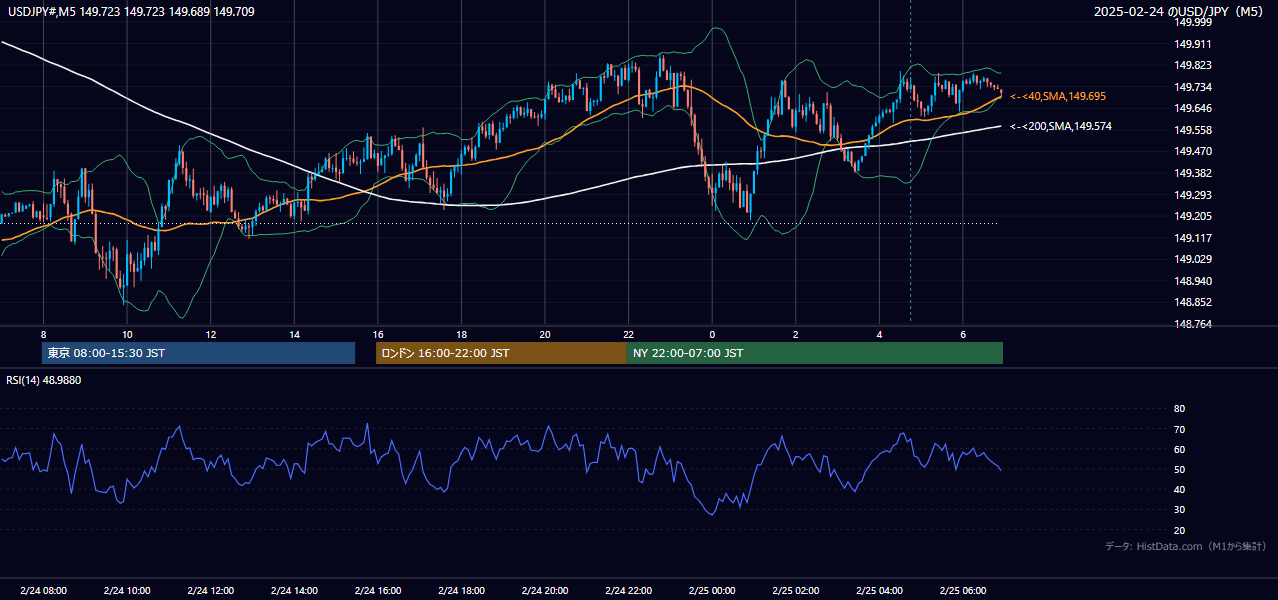Click the RSI scale value 50
This screenshot has height=600, width=1278.
pyautogui.click(x=1180, y=469)
